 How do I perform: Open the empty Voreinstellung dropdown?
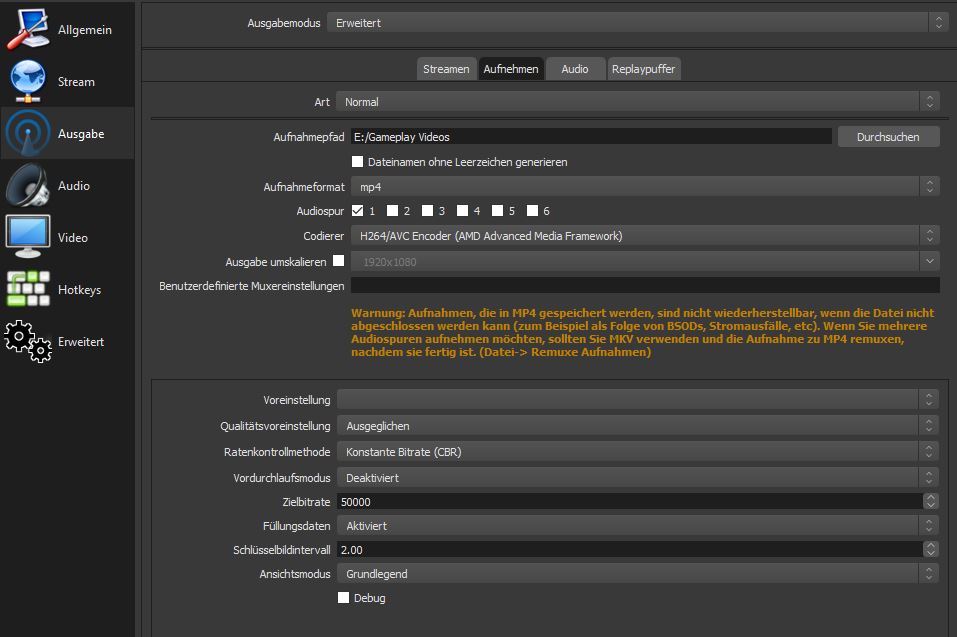pyautogui.click(x=637, y=400)
